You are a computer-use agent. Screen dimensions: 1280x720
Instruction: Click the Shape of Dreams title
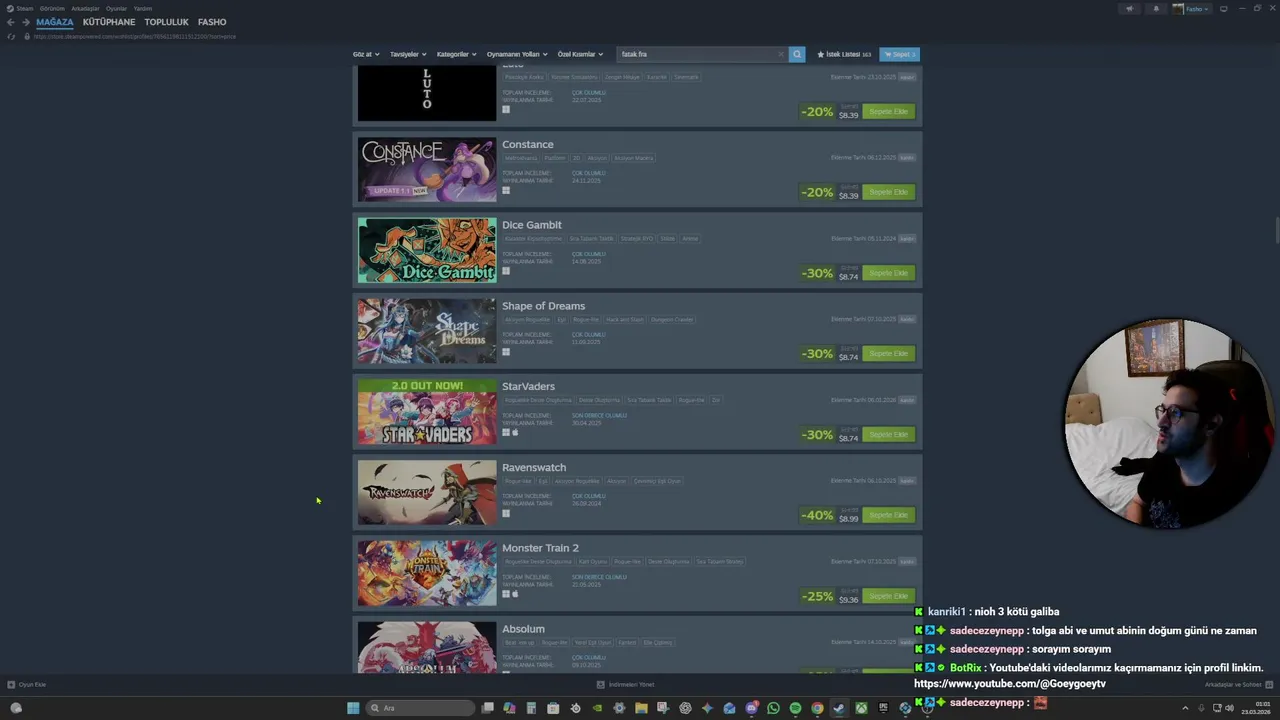543,306
